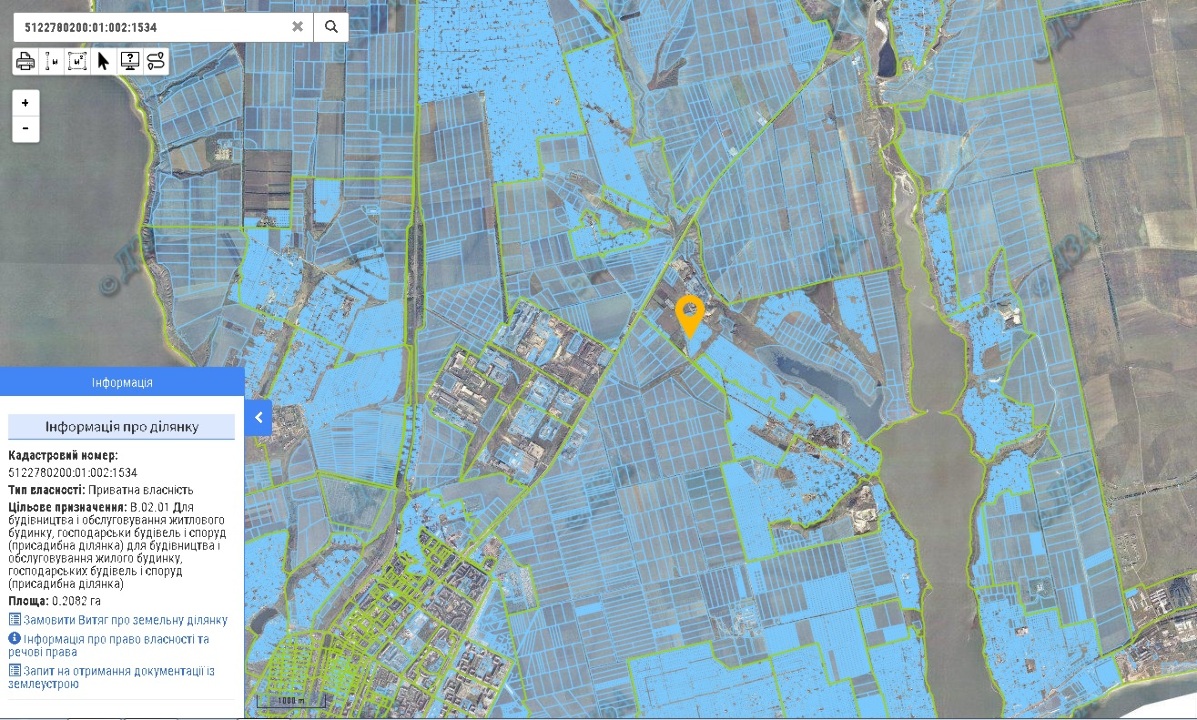
Task: Click the map scale bar
Action: click(290, 701)
